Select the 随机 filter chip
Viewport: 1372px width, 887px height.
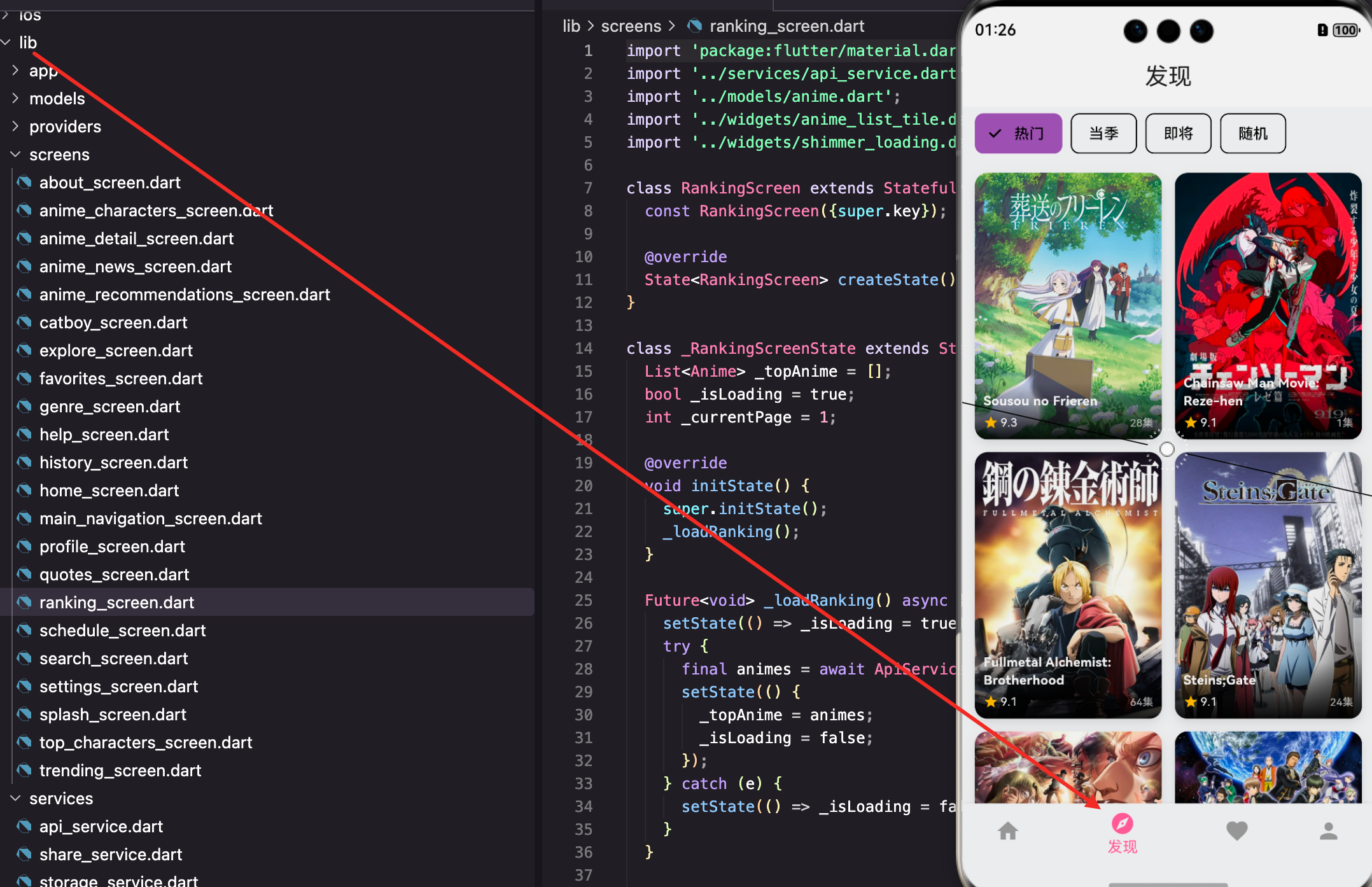[1253, 134]
